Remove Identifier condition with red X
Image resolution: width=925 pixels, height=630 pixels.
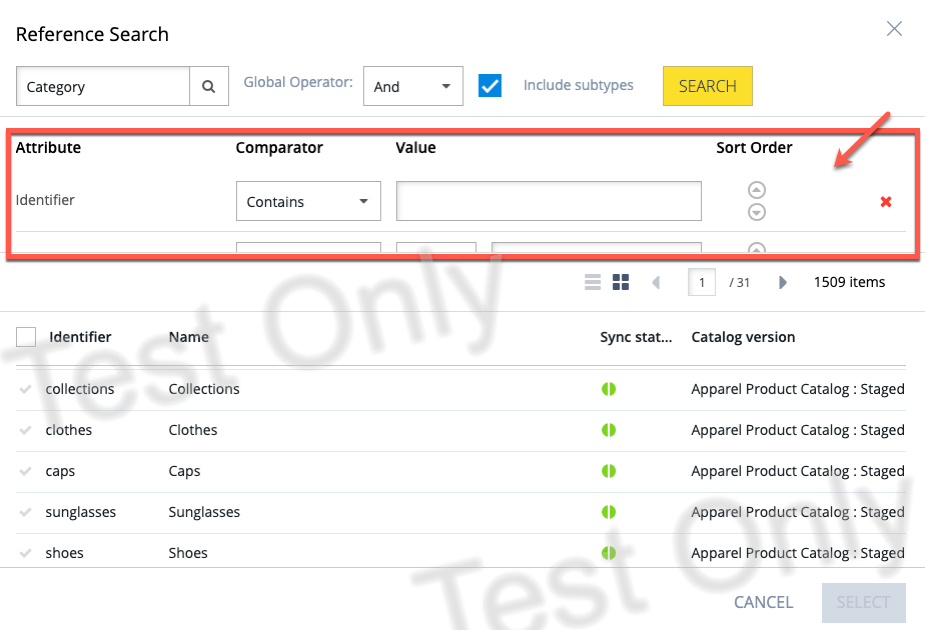click(885, 202)
